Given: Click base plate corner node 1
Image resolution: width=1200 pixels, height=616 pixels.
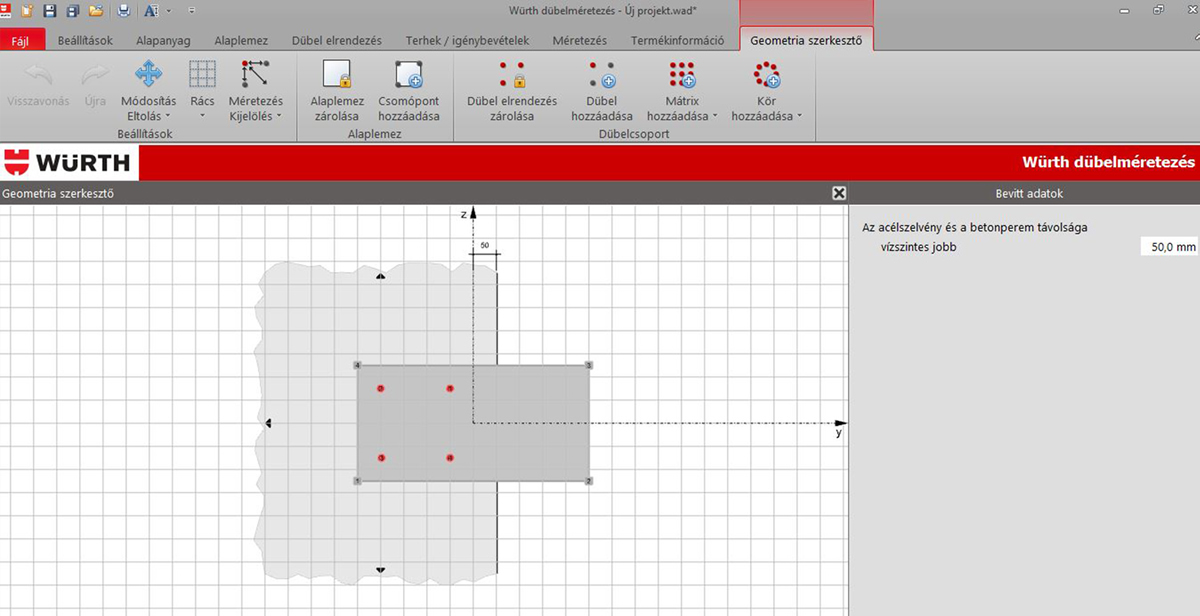Looking at the screenshot, I should click(x=357, y=481).
